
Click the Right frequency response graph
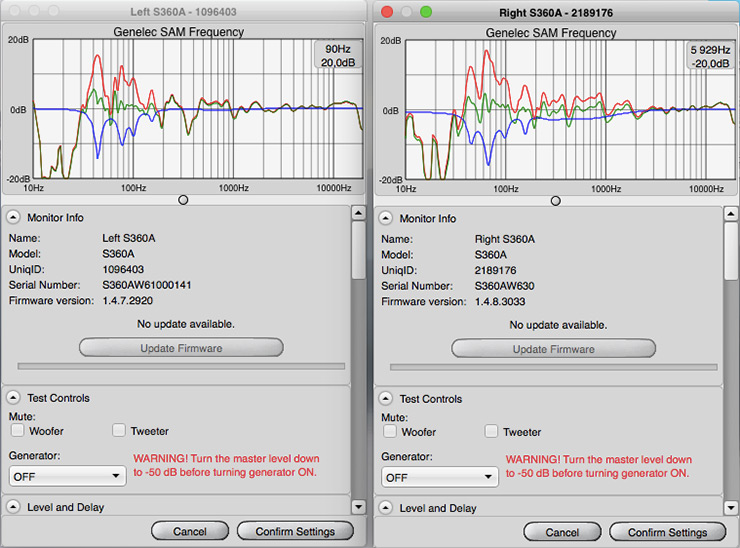(x=570, y=110)
